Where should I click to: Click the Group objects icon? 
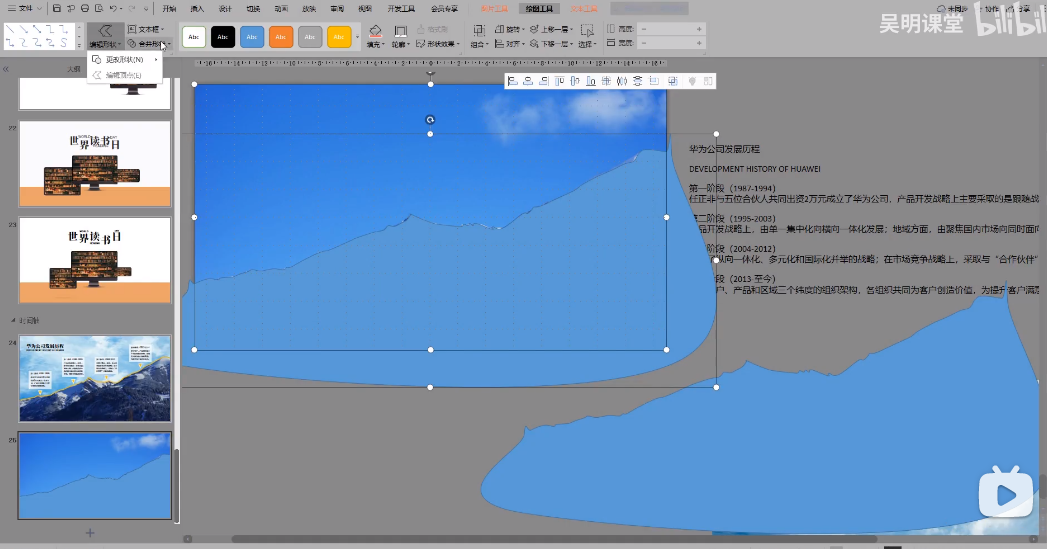click(x=479, y=31)
